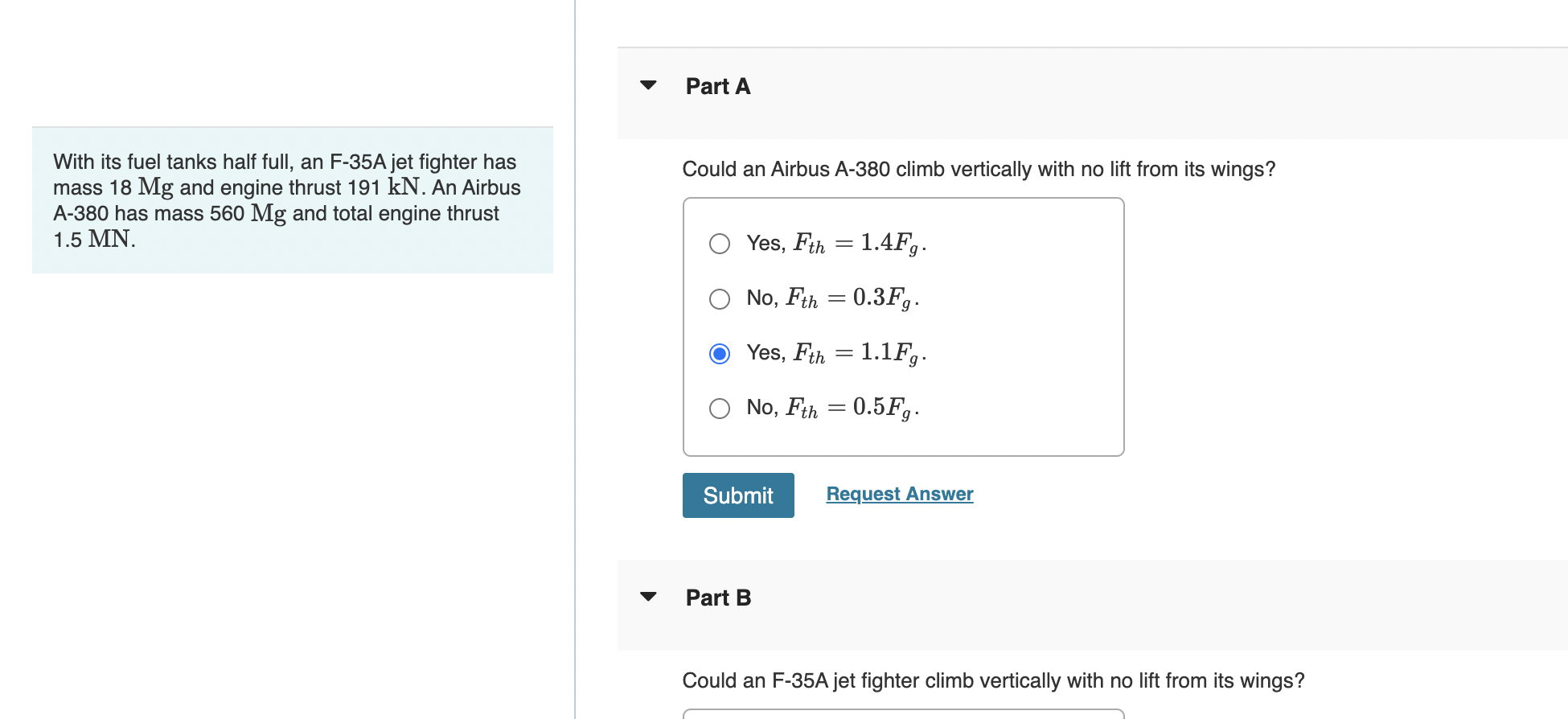Viewport: 1568px width, 719px height.
Task: Click the '191 kN' thrust value
Action: point(384,187)
